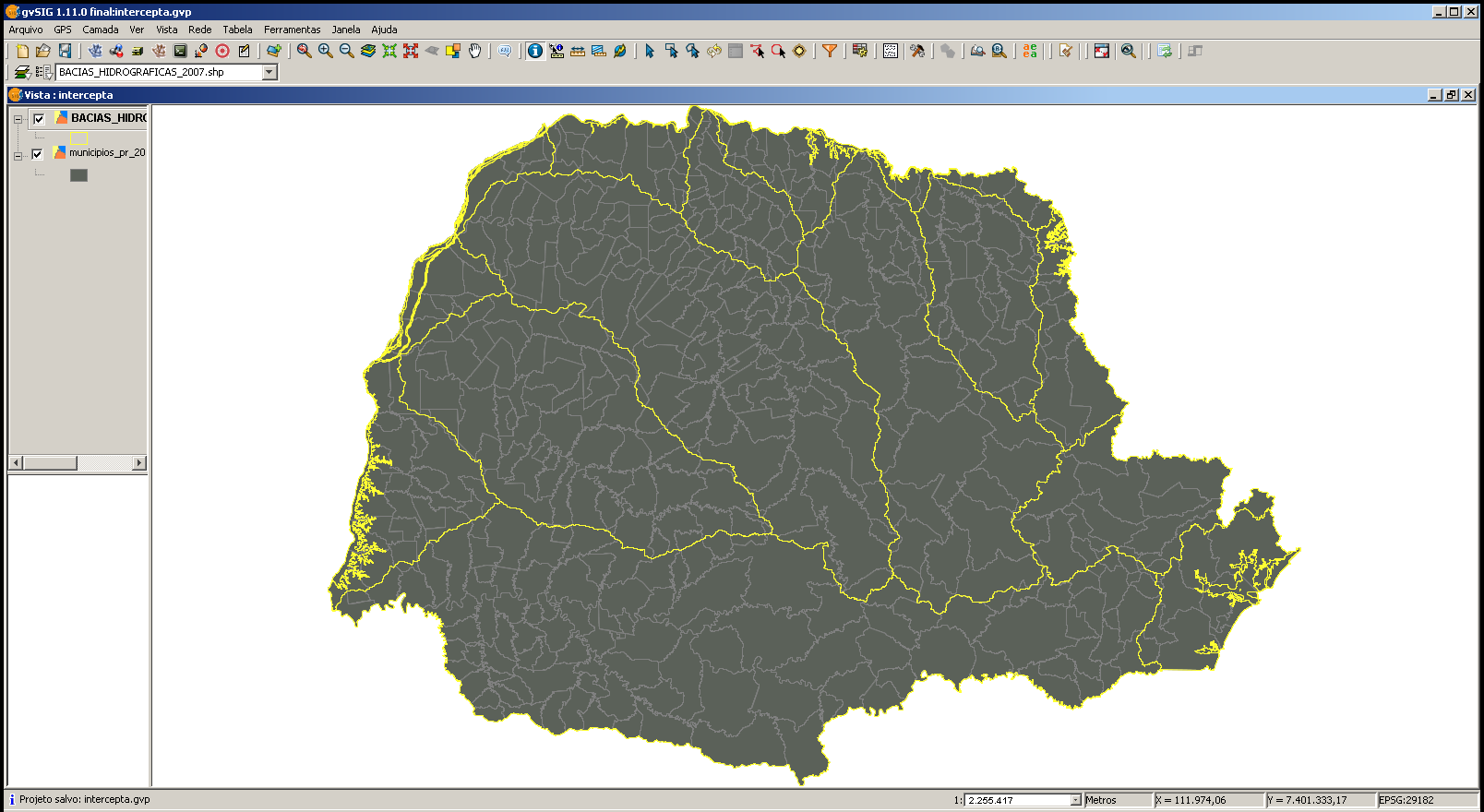Image resolution: width=1484 pixels, height=812 pixels.
Task: Click the save project floppy disk icon
Action: click(x=65, y=51)
